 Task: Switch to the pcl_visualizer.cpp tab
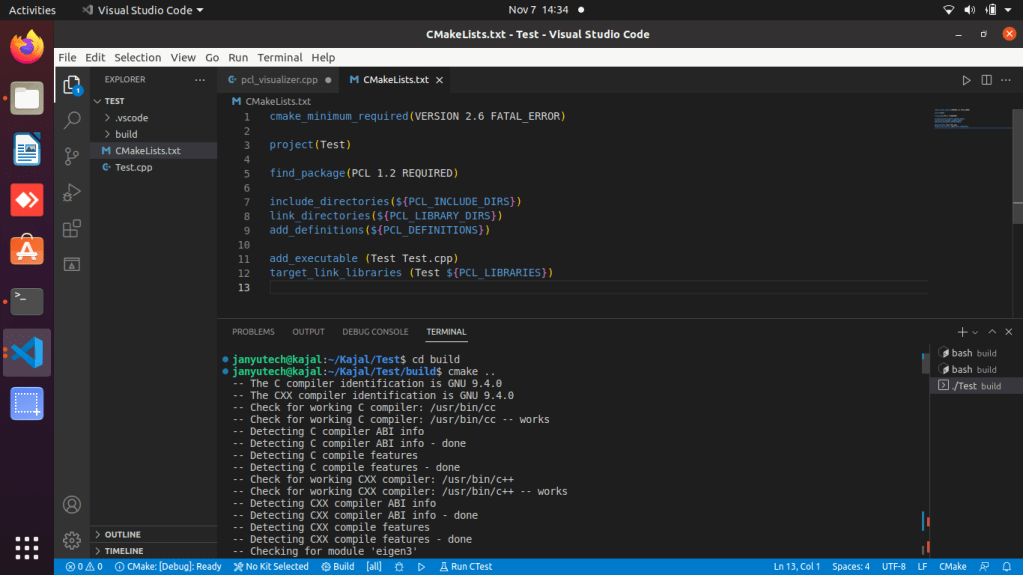278,80
